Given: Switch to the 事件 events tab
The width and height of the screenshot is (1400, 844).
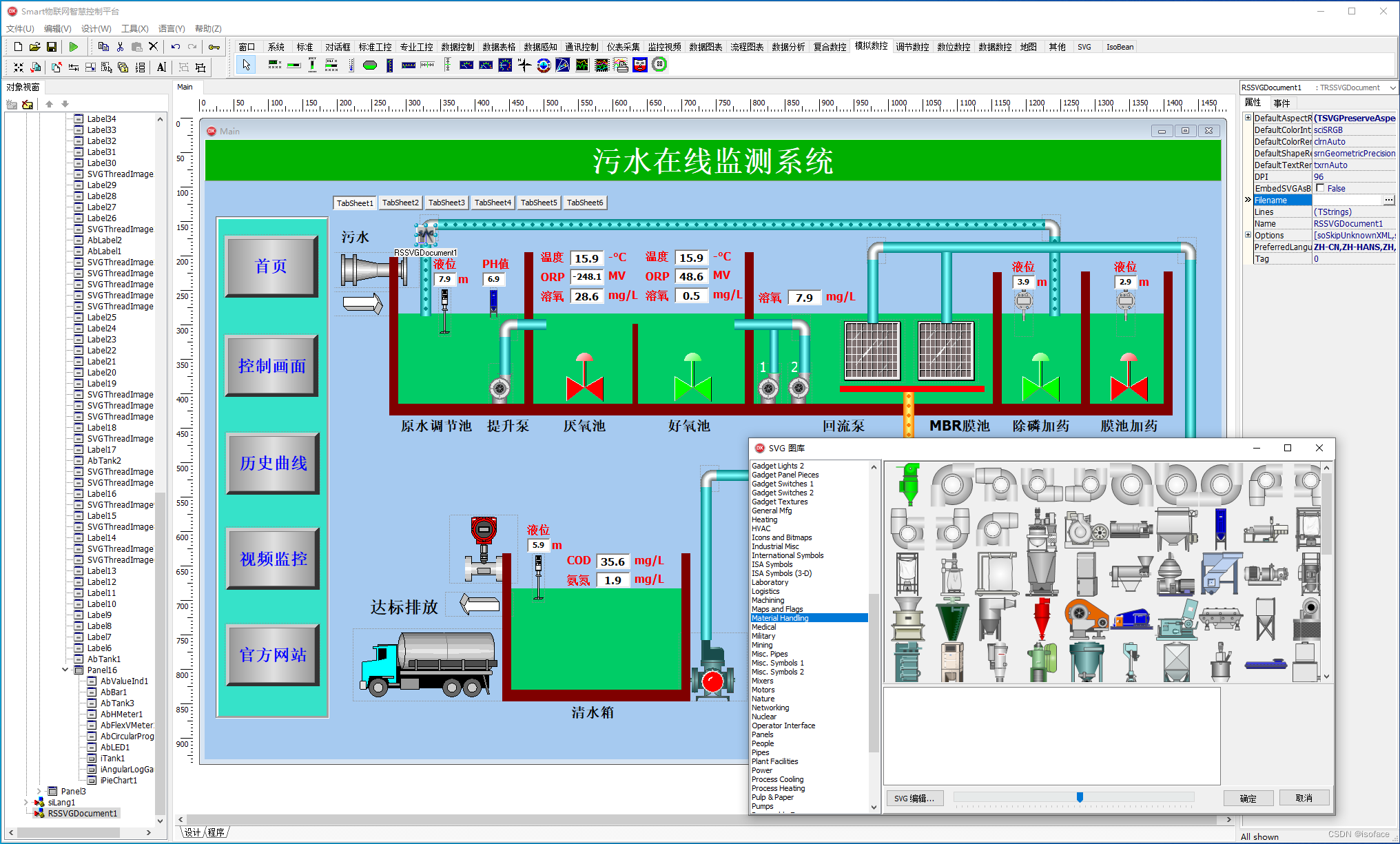Looking at the screenshot, I should coord(1282,103).
